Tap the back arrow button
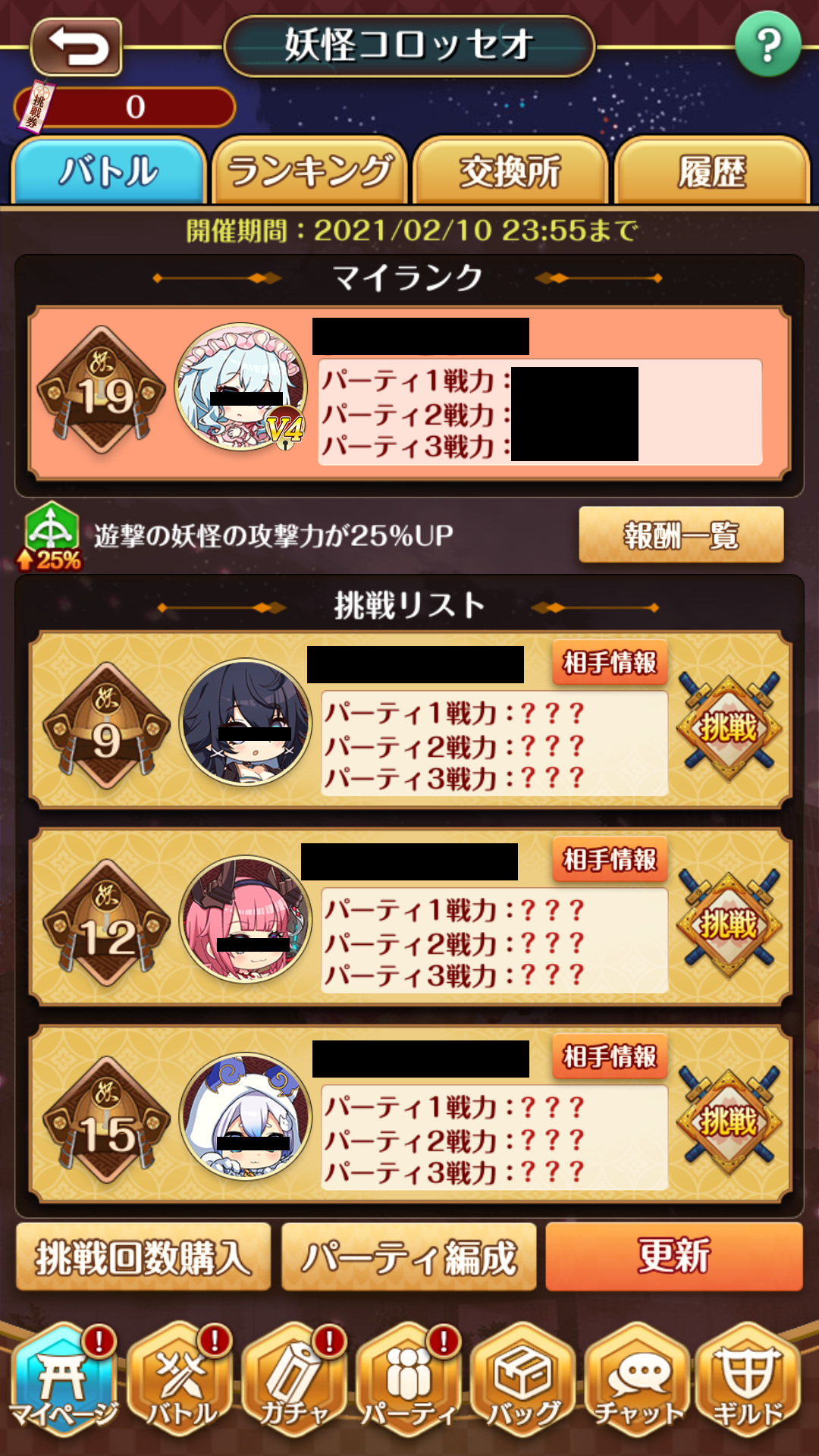 click(77, 47)
